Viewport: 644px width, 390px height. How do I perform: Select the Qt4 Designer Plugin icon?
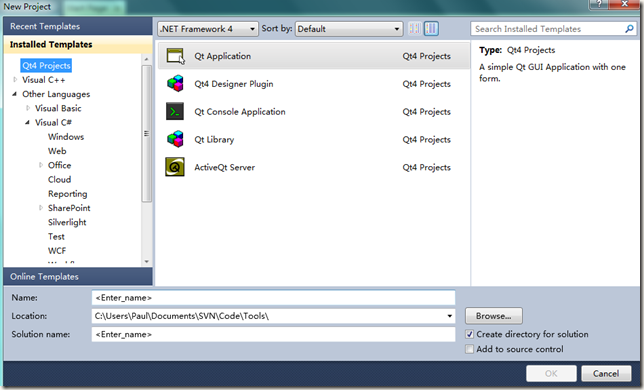pyautogui.click(x=175, y=84)
